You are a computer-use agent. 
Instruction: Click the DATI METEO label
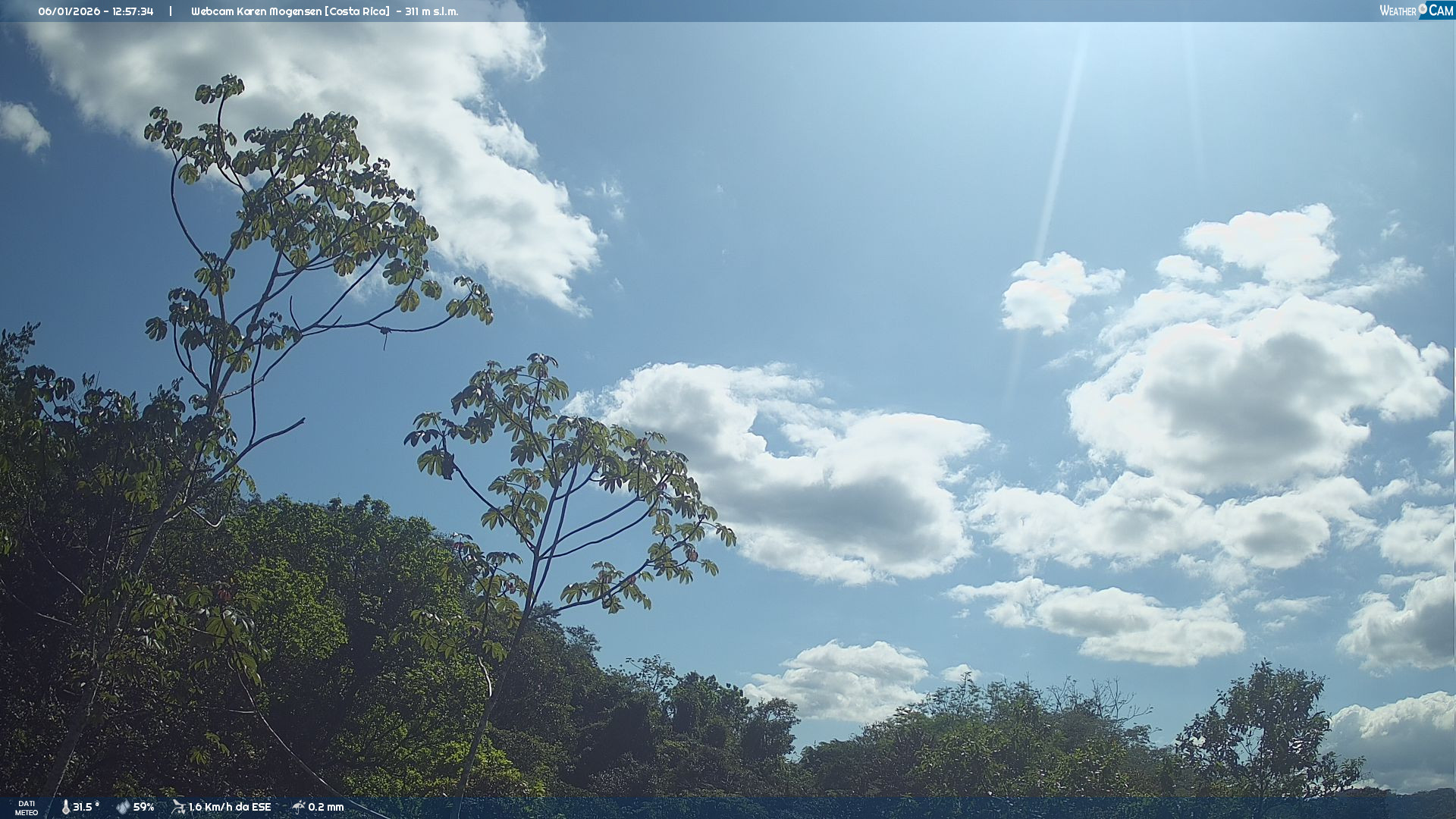click(27, 808)
